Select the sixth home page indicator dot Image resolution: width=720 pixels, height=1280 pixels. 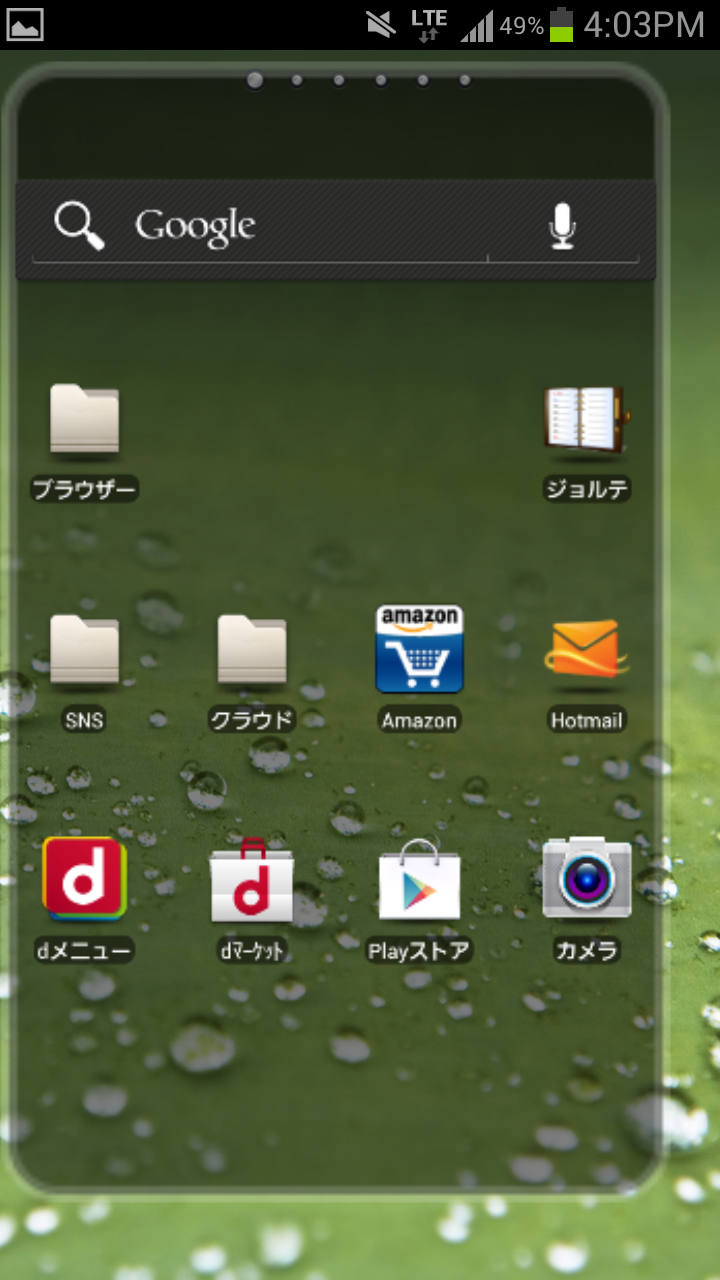click(465, 80)
